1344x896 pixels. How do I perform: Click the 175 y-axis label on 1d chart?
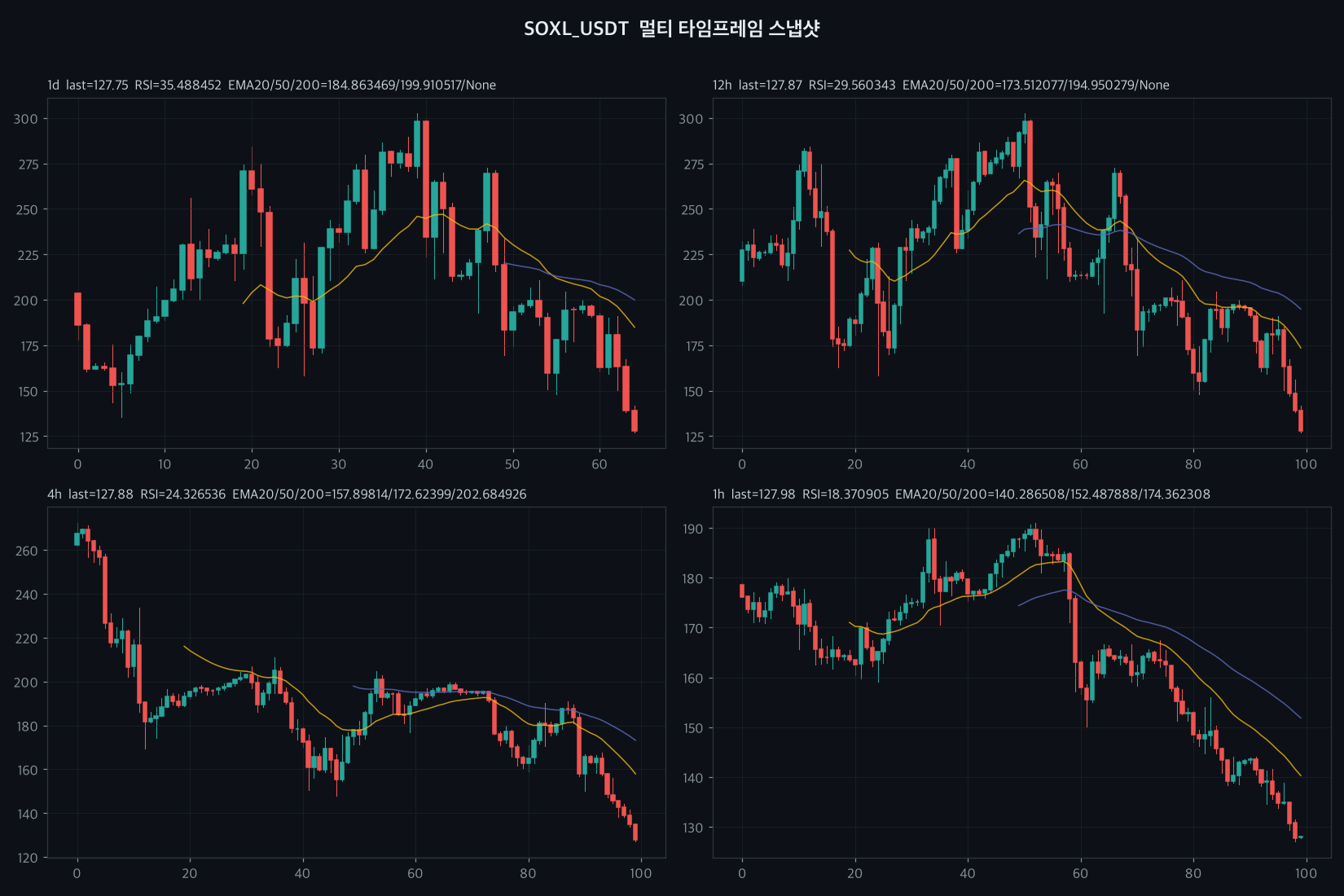(29, 346)
